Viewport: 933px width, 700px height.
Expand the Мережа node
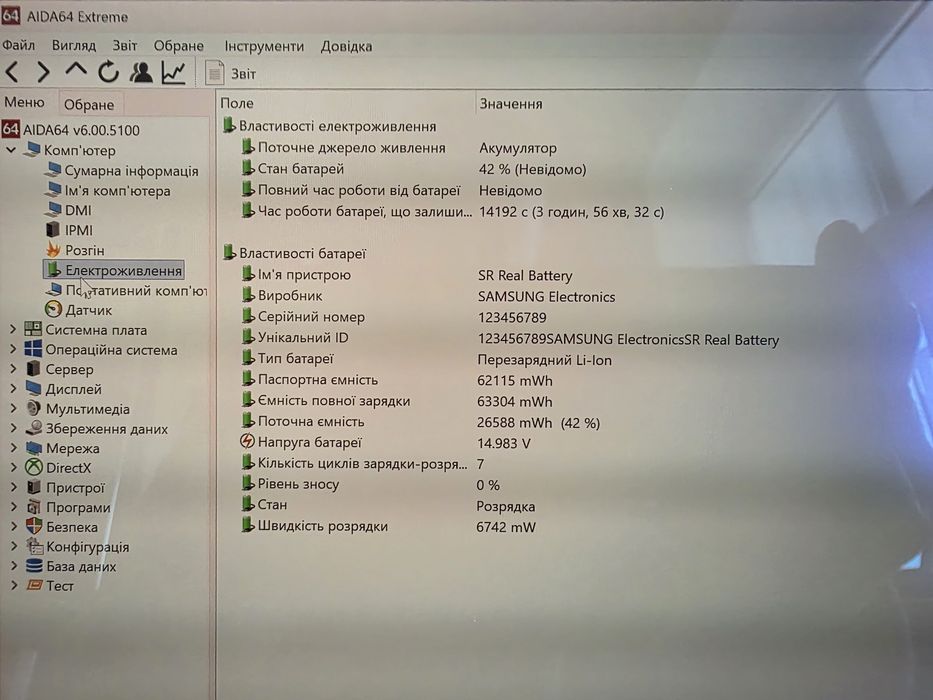[13, 448]
